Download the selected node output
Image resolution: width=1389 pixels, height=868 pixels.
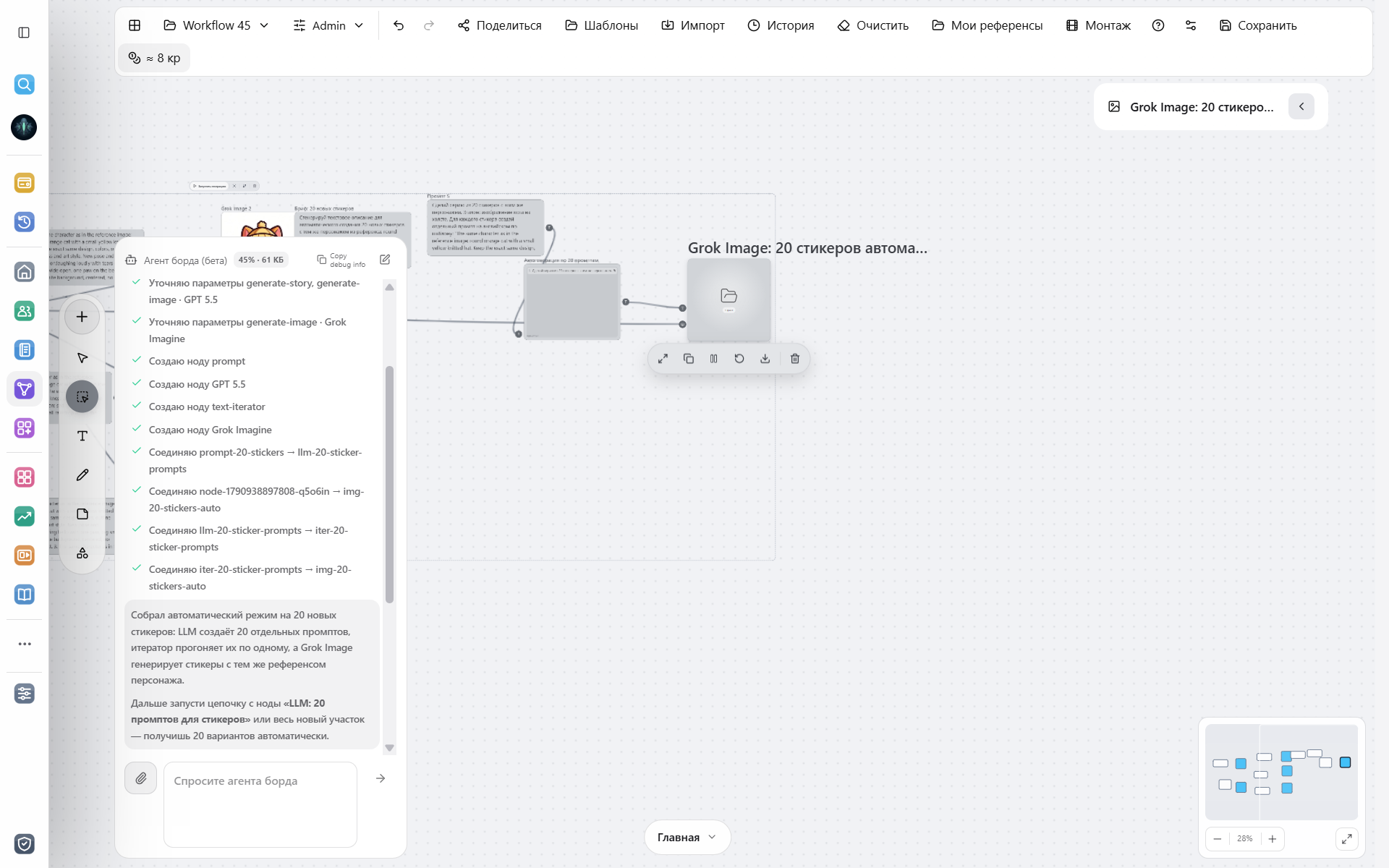point(765,359)
